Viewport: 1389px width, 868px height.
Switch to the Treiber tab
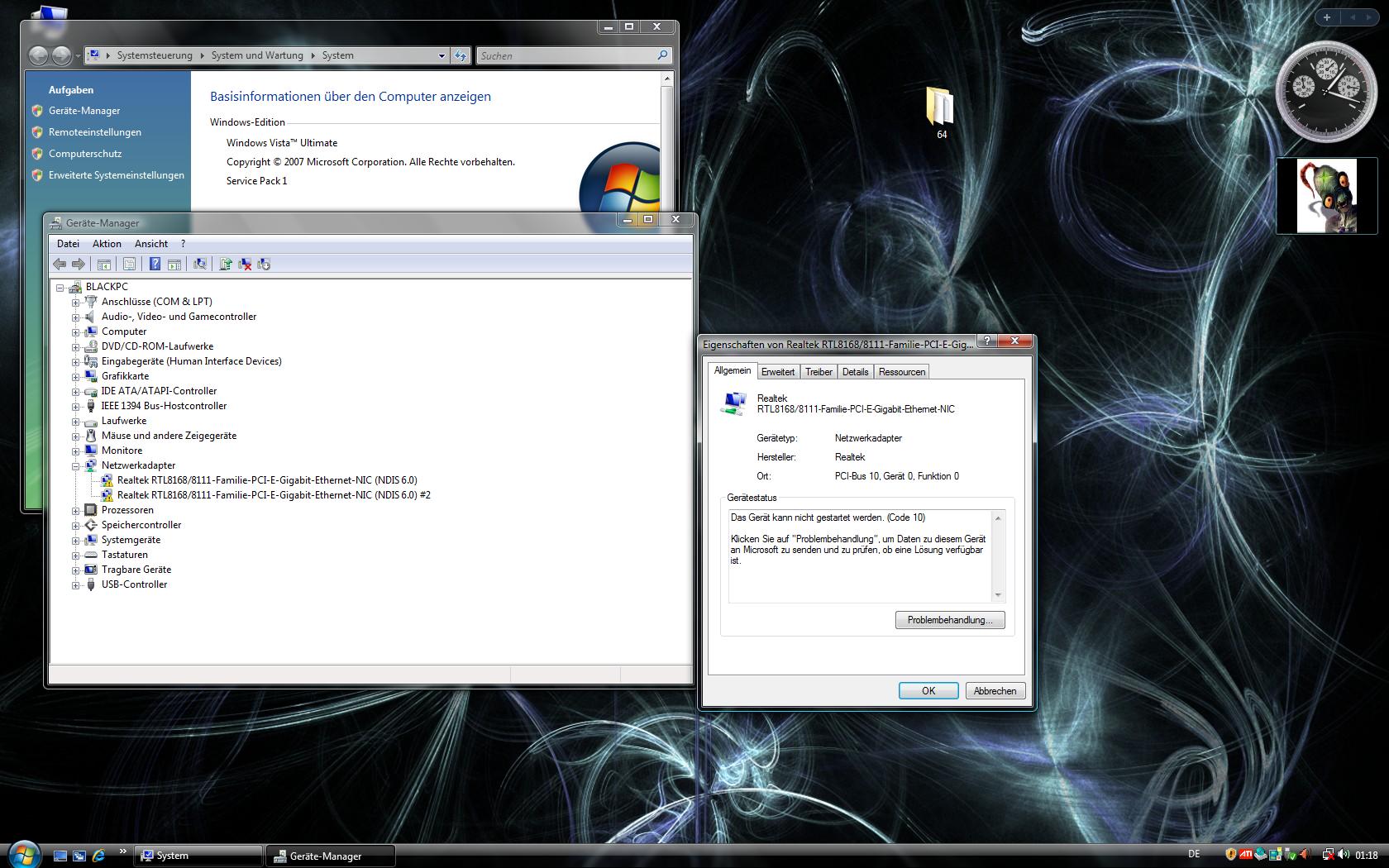click(819, 372)
